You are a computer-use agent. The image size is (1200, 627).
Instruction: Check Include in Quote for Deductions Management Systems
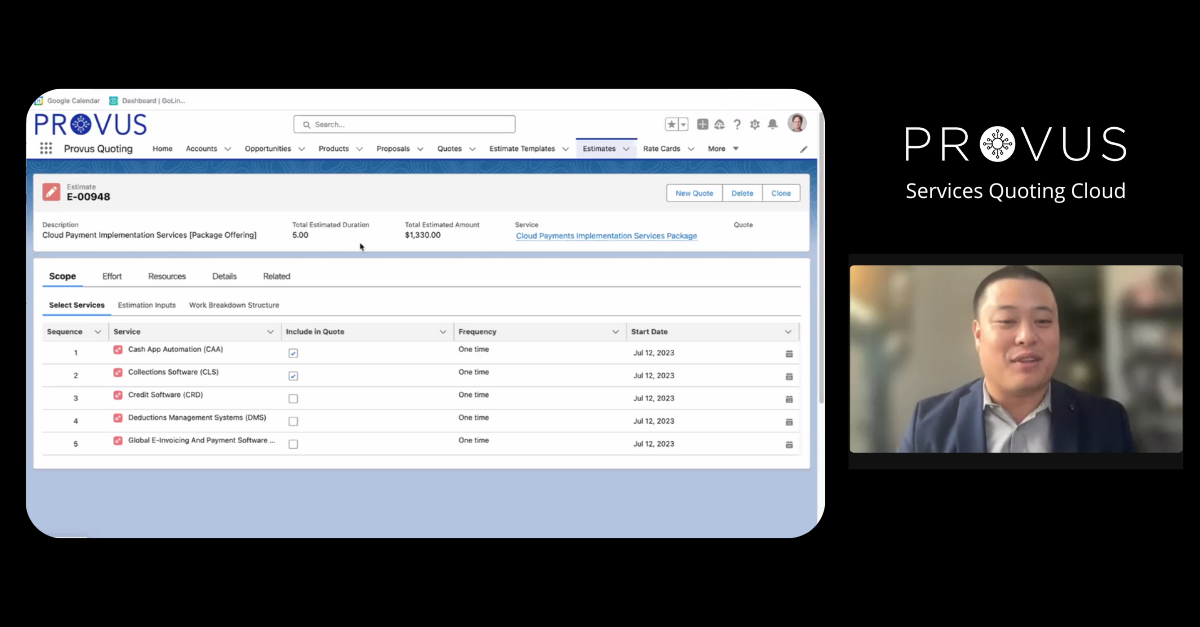coord(293,422)
